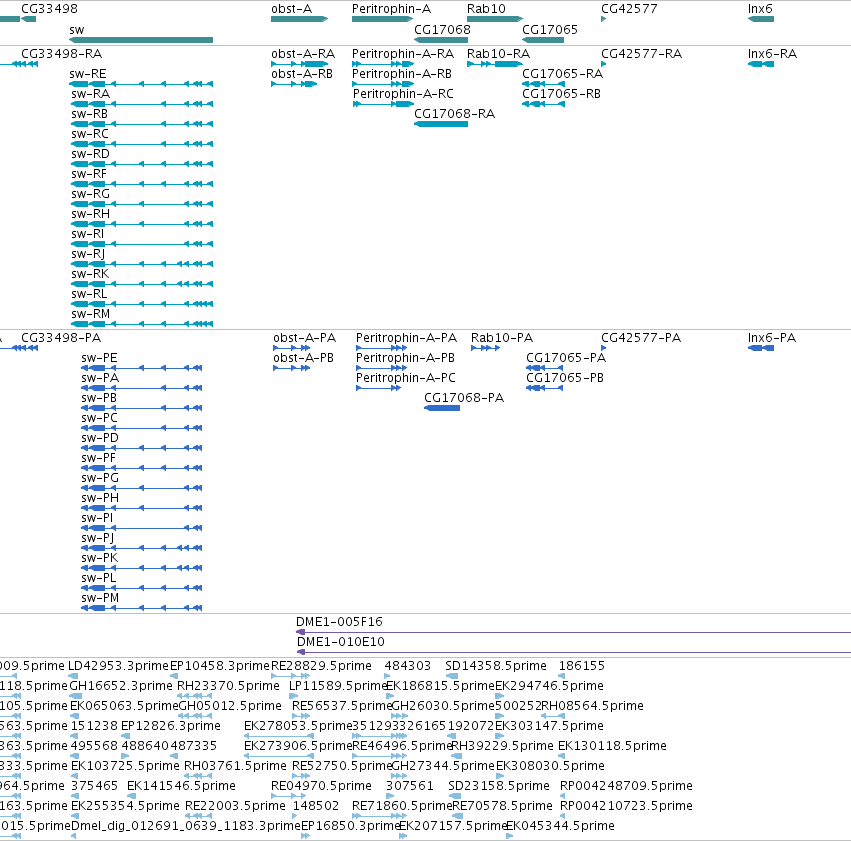Image resolution: width=851 pixels, height=841 pixels.
Task: Click protein Rab10-PA
Action: [x=485, y=348]
